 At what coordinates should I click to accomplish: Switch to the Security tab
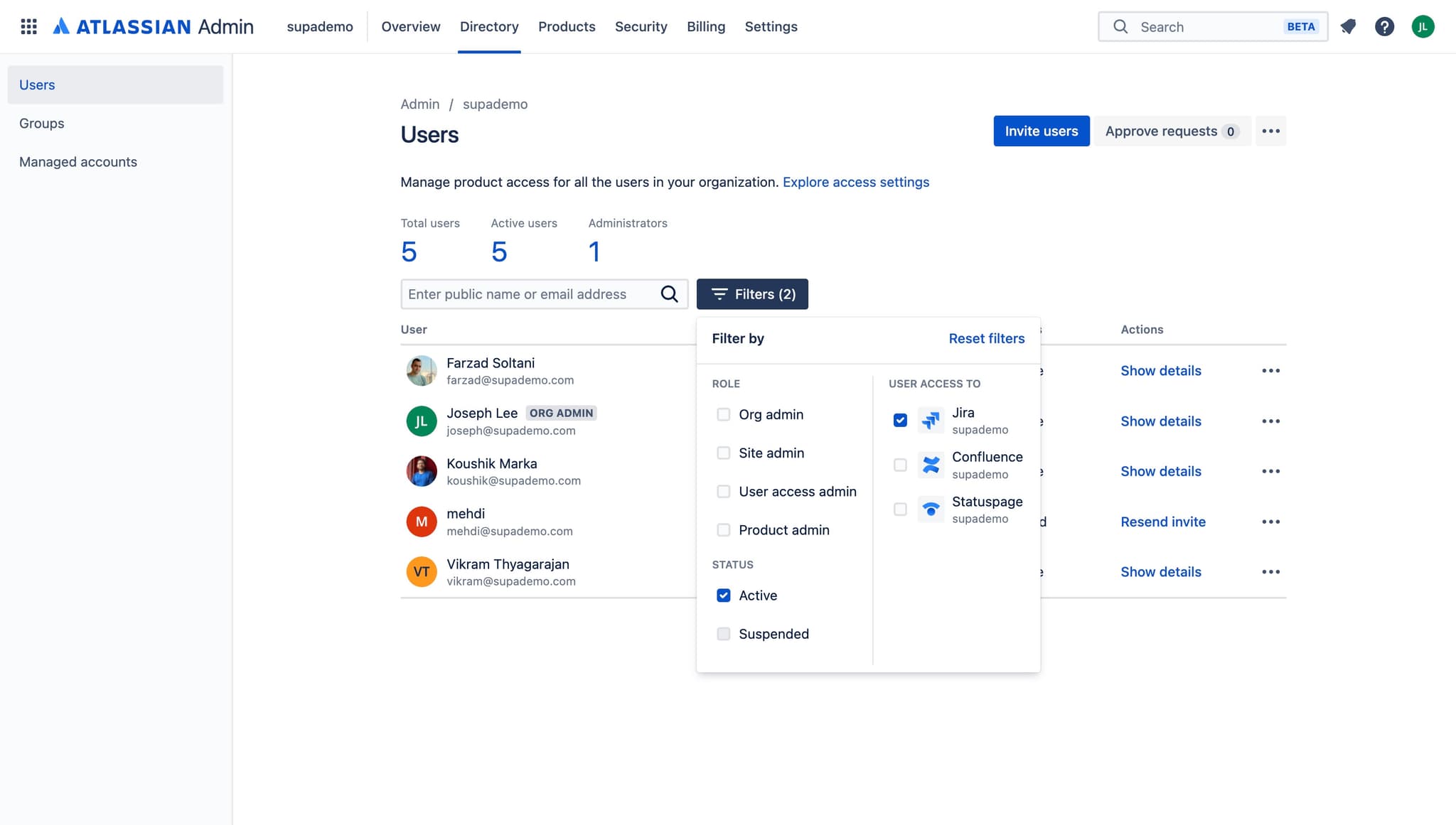pyautogui.click(x=641, y=26)
